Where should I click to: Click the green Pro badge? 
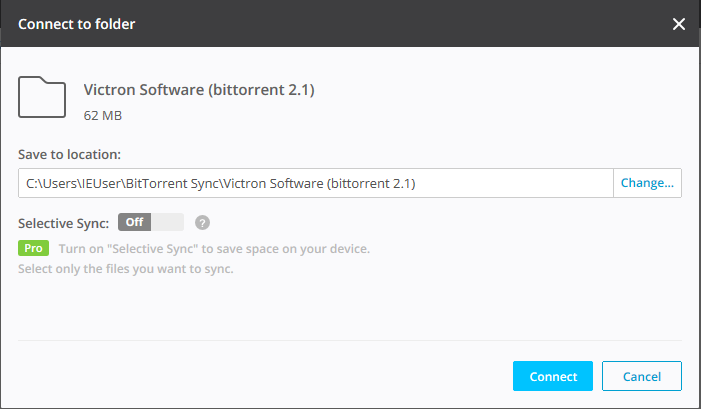point(33,248)
